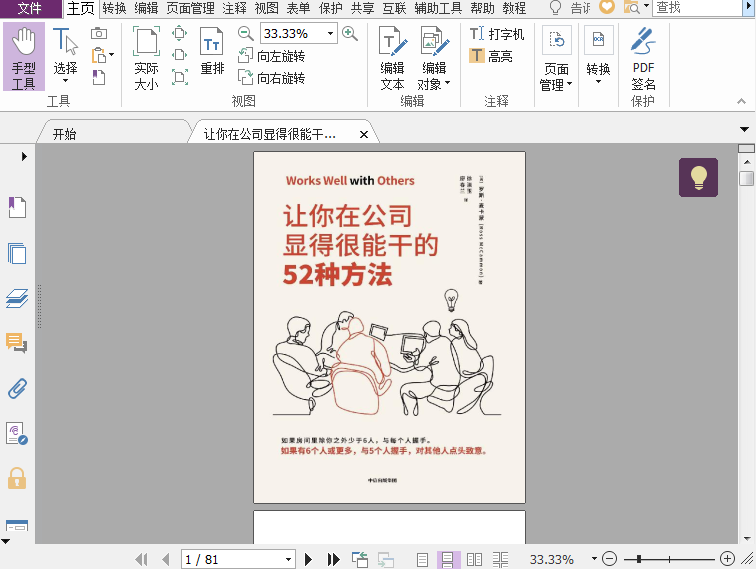Screen dimensions: 756x569
Task: Switch to single page view mode
Action: 422,559
